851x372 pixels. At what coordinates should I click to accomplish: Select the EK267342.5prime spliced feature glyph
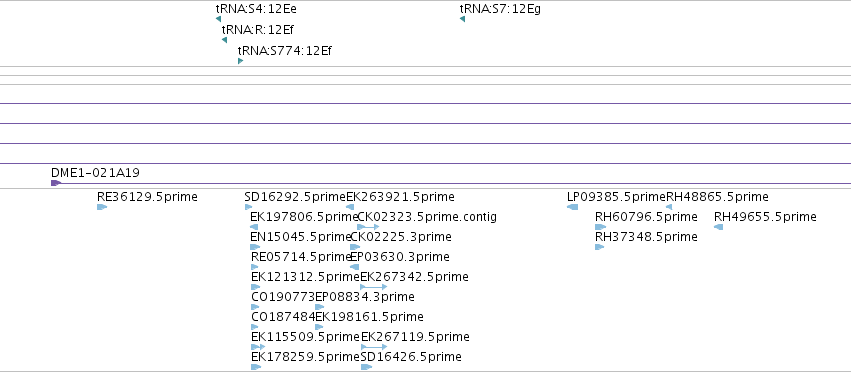click(374, 287)
